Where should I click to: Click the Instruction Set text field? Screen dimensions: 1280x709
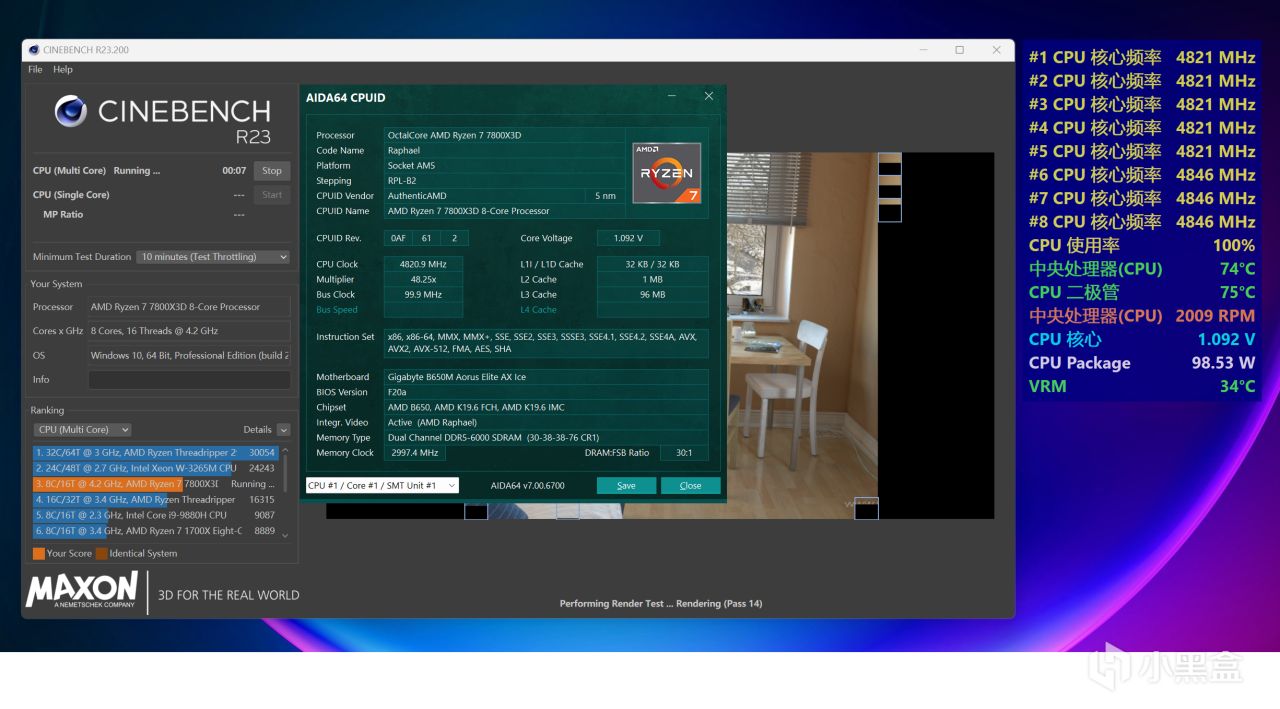tap(546, 343)
